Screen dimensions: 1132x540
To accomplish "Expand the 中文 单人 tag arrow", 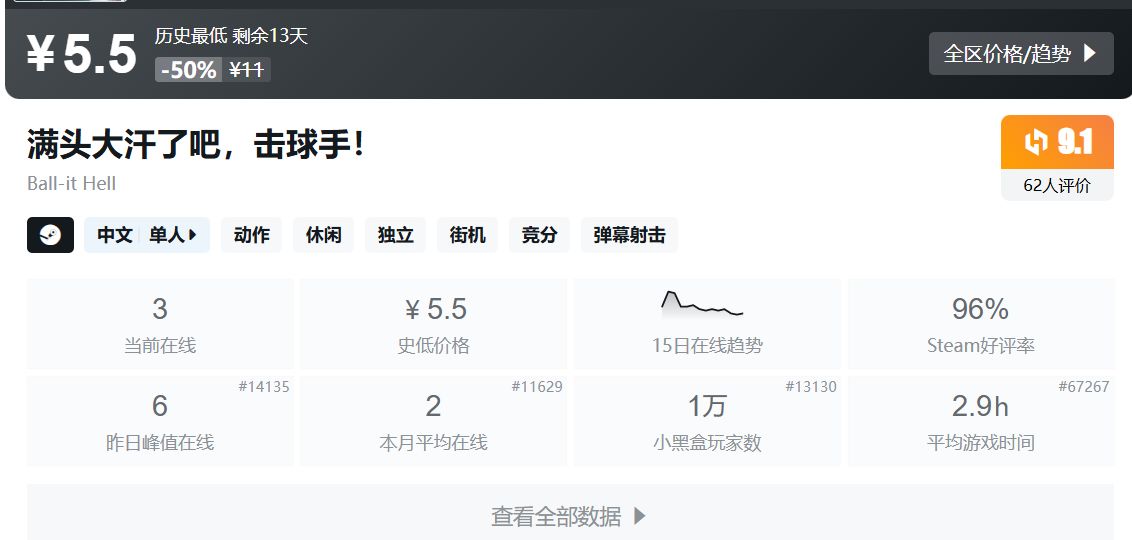I will pyautogui.click(x=192, y=235).
